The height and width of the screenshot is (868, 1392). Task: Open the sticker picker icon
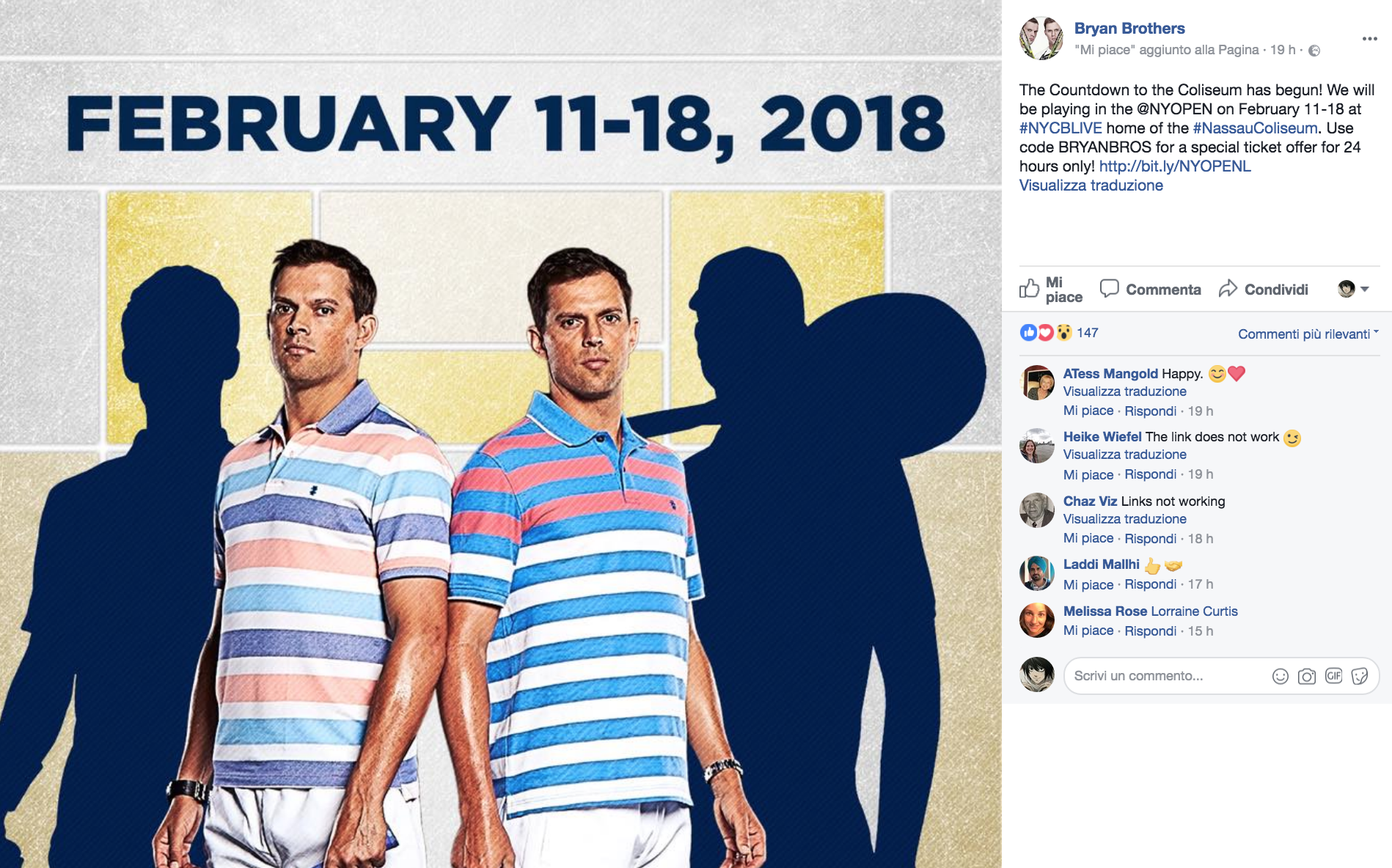click(x=1360, y=676)
